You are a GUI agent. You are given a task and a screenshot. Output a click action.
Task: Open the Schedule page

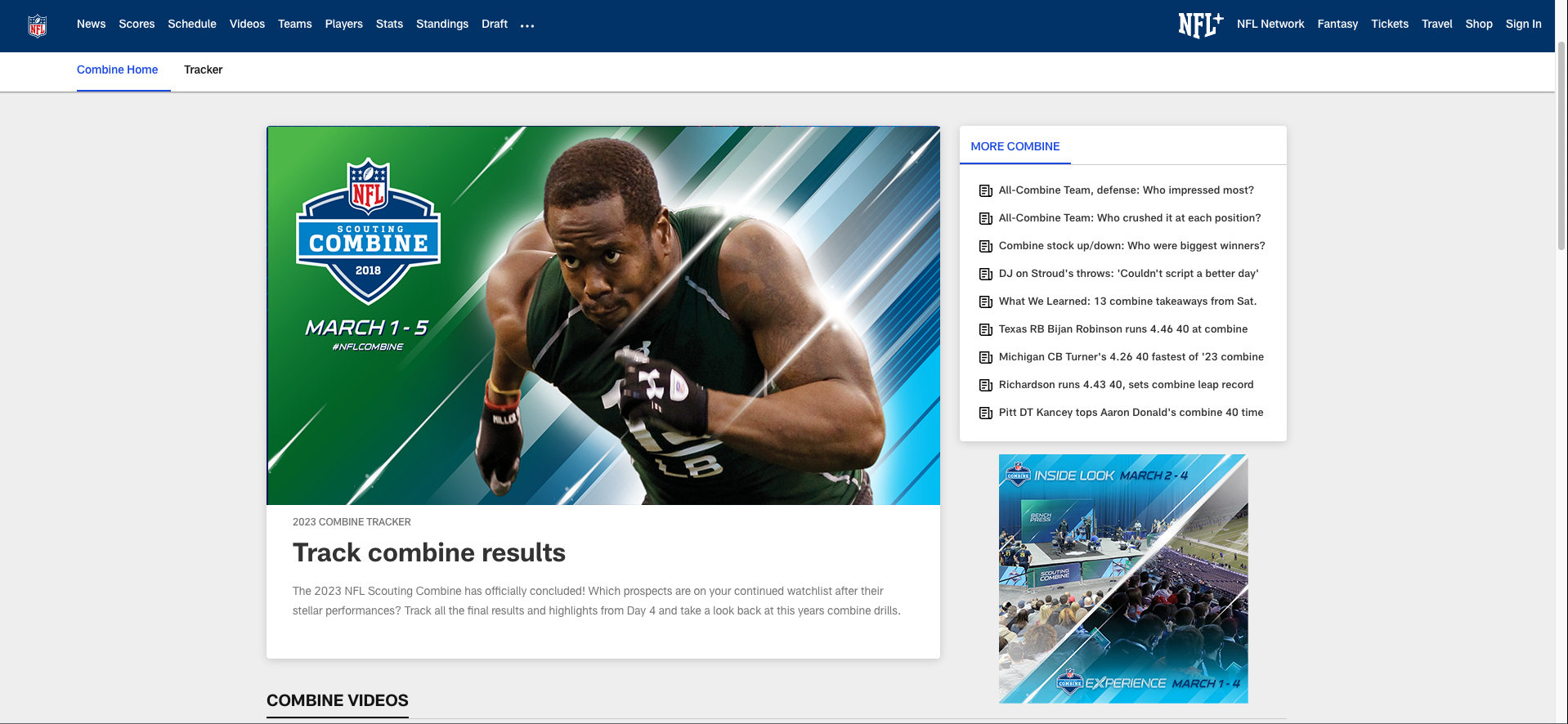coord(192,25)
